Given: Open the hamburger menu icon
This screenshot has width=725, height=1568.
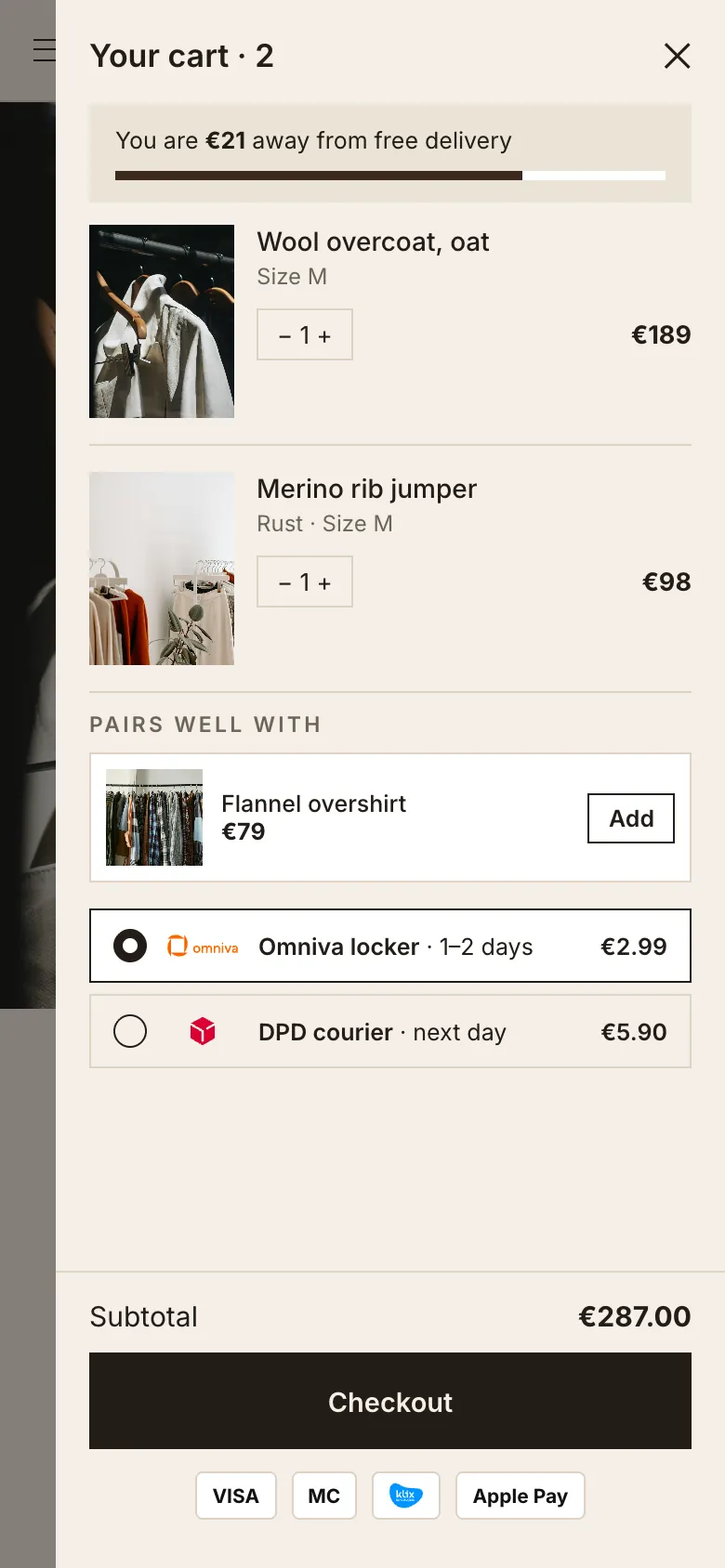Looking at the screenshot, I should pyautogui.click(x=44, y=50).
